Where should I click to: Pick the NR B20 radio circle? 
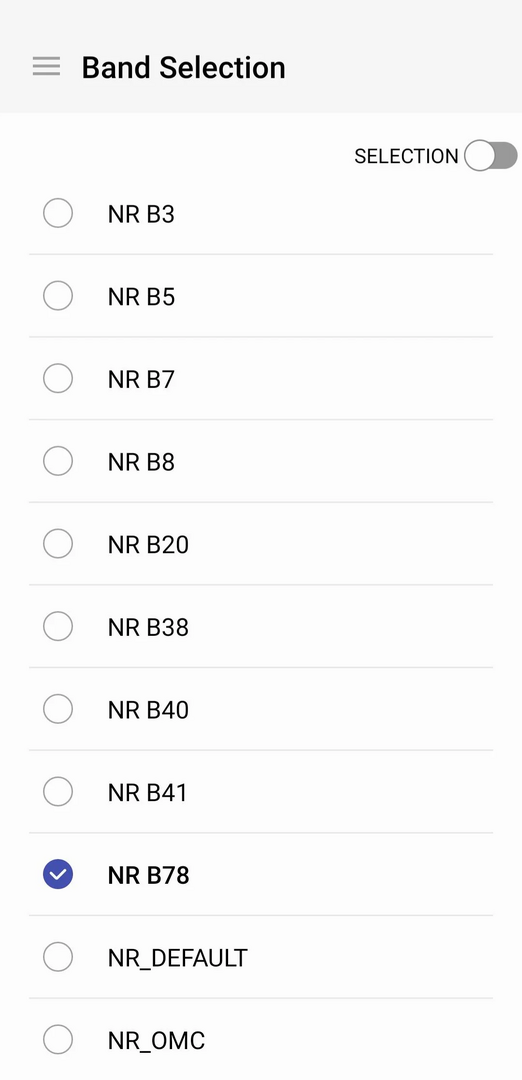(x=58, y=544)
